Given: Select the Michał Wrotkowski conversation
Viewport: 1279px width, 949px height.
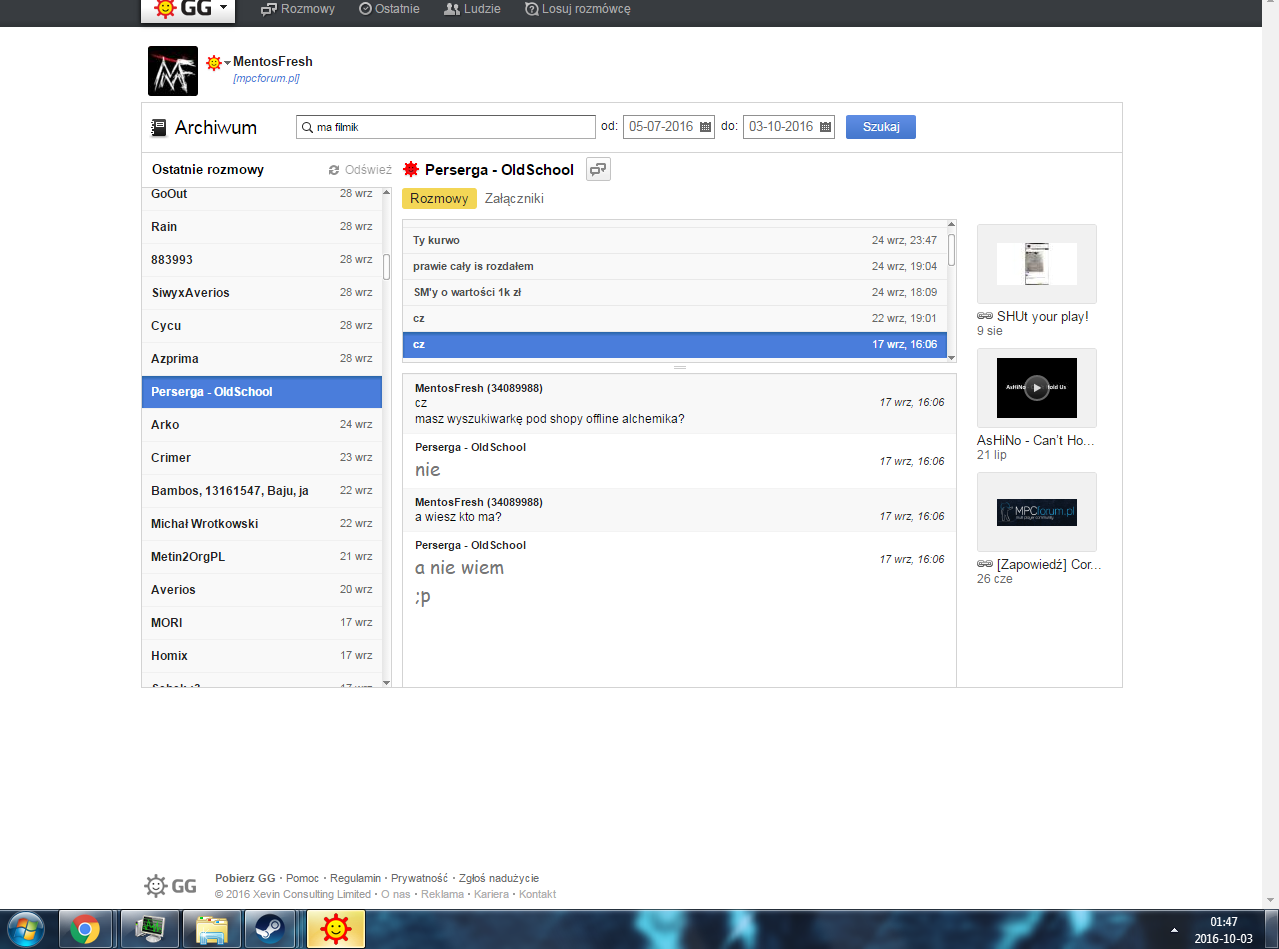Looking at the screenshot, I should point(261,524).
